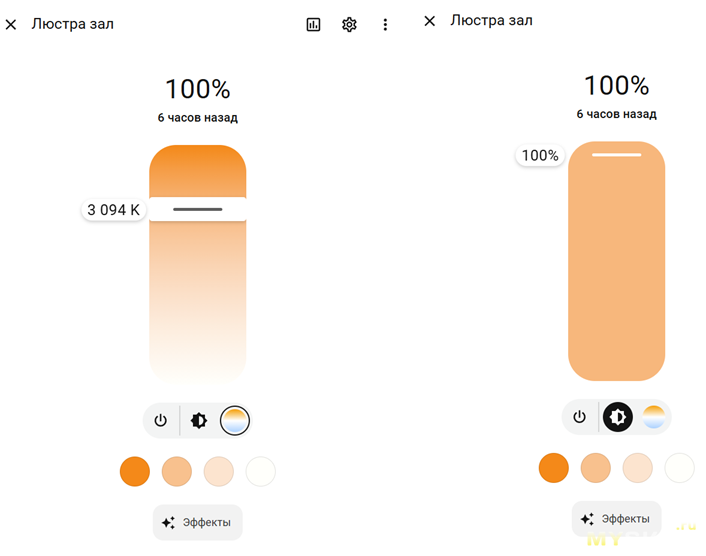This screenshot has height=556, width=706.
Task: Switch to brightness mode in left dialog
Action: pos(199,420)
